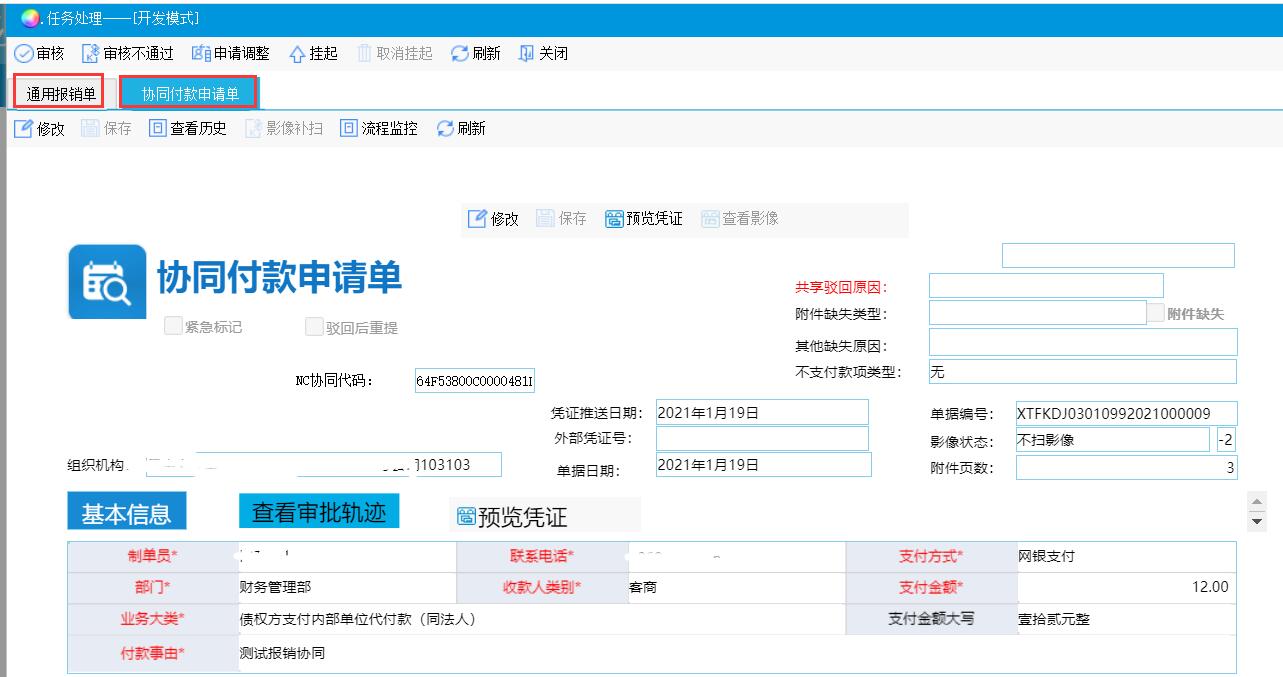This screenshot has width=1283, height=677.
Task: Click the 查看审批轨迹 button
Action: pyautogui.click(x=318, y=512)
